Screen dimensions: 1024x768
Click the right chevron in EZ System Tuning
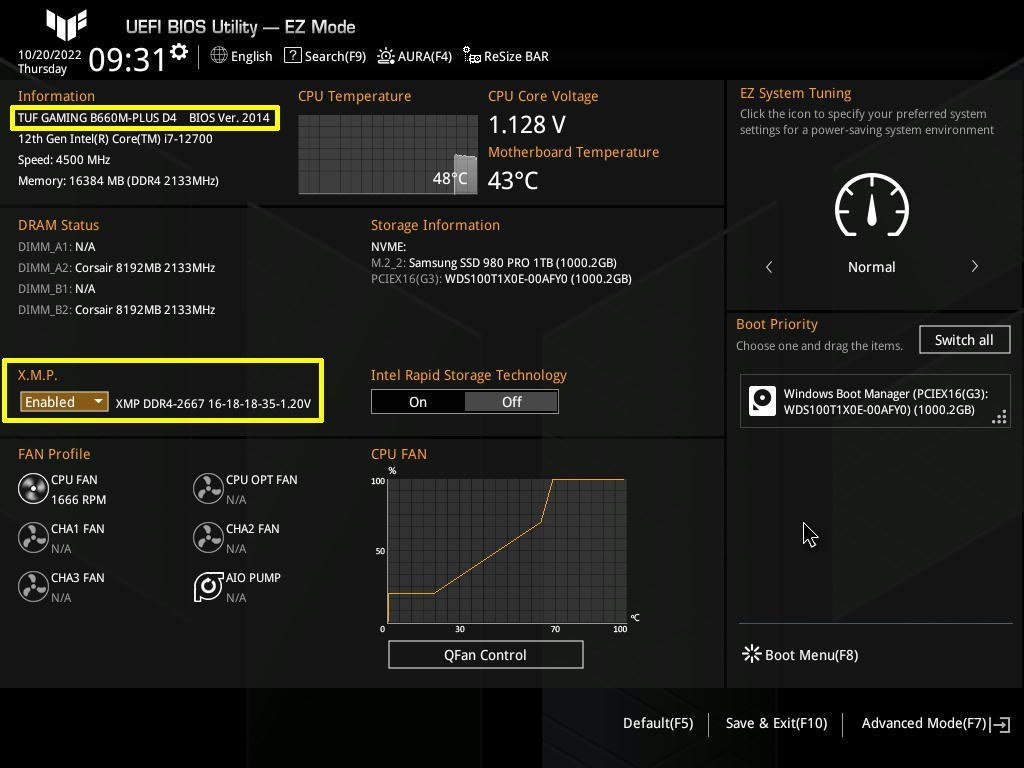(x=974, y=266)
